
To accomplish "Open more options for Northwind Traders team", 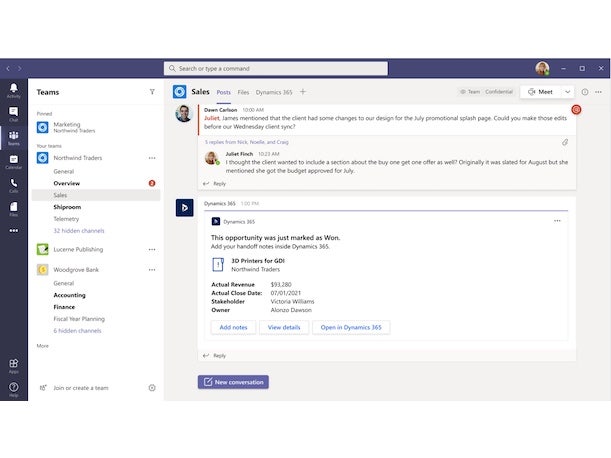I will (152, 158).
